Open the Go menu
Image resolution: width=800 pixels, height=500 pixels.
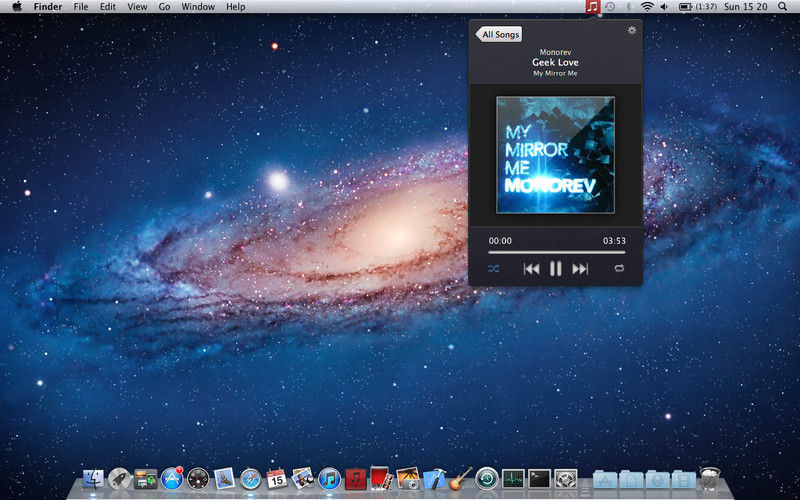tap(164, 7)
